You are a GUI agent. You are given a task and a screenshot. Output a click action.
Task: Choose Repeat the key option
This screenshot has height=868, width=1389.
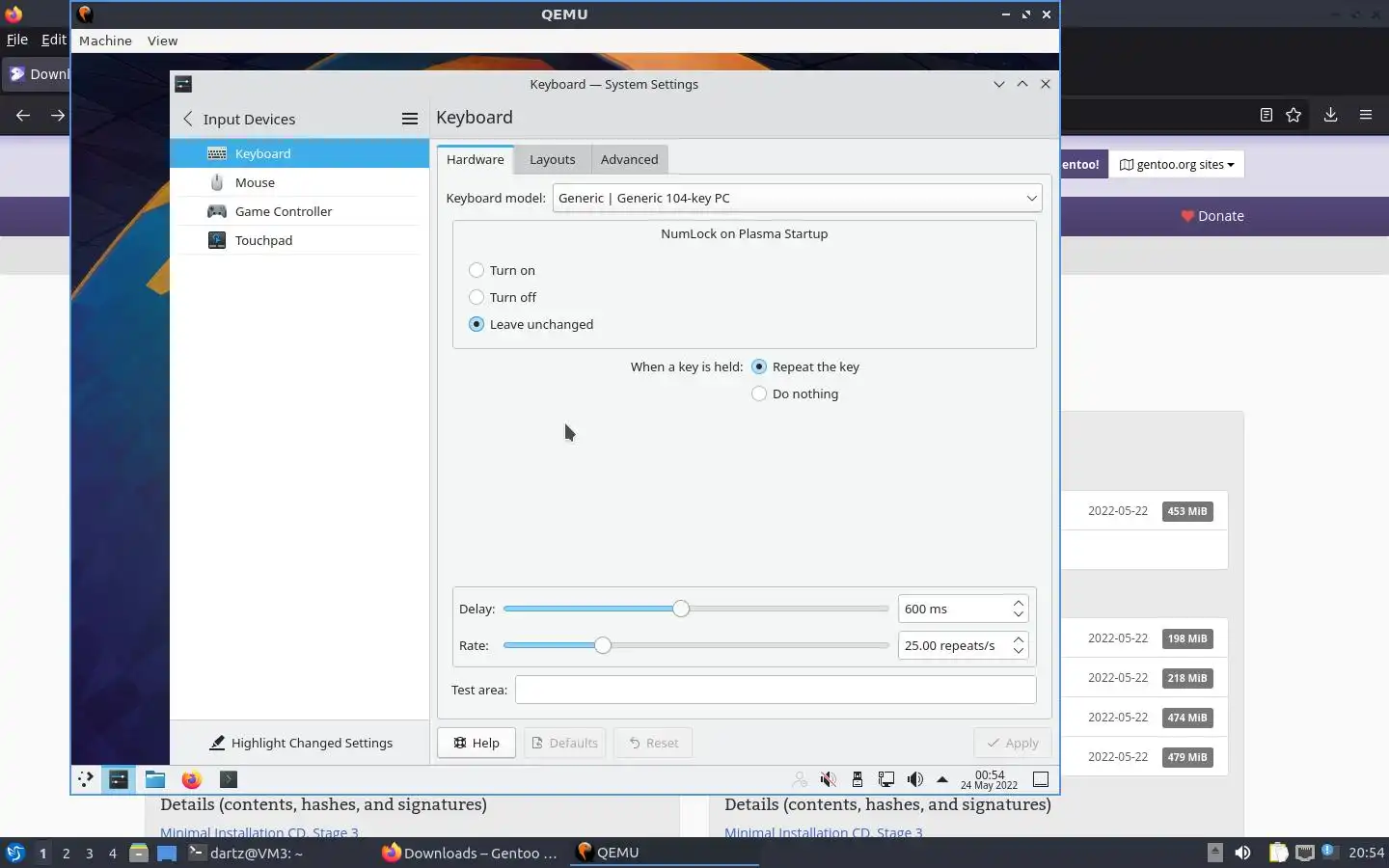(759, 366)
